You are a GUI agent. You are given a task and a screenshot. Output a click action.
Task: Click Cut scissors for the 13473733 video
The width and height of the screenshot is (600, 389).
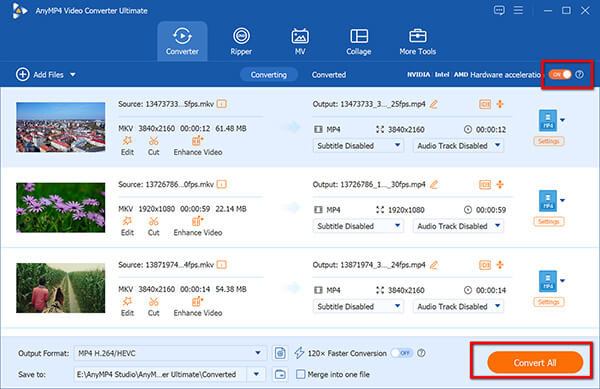(153, 145)
